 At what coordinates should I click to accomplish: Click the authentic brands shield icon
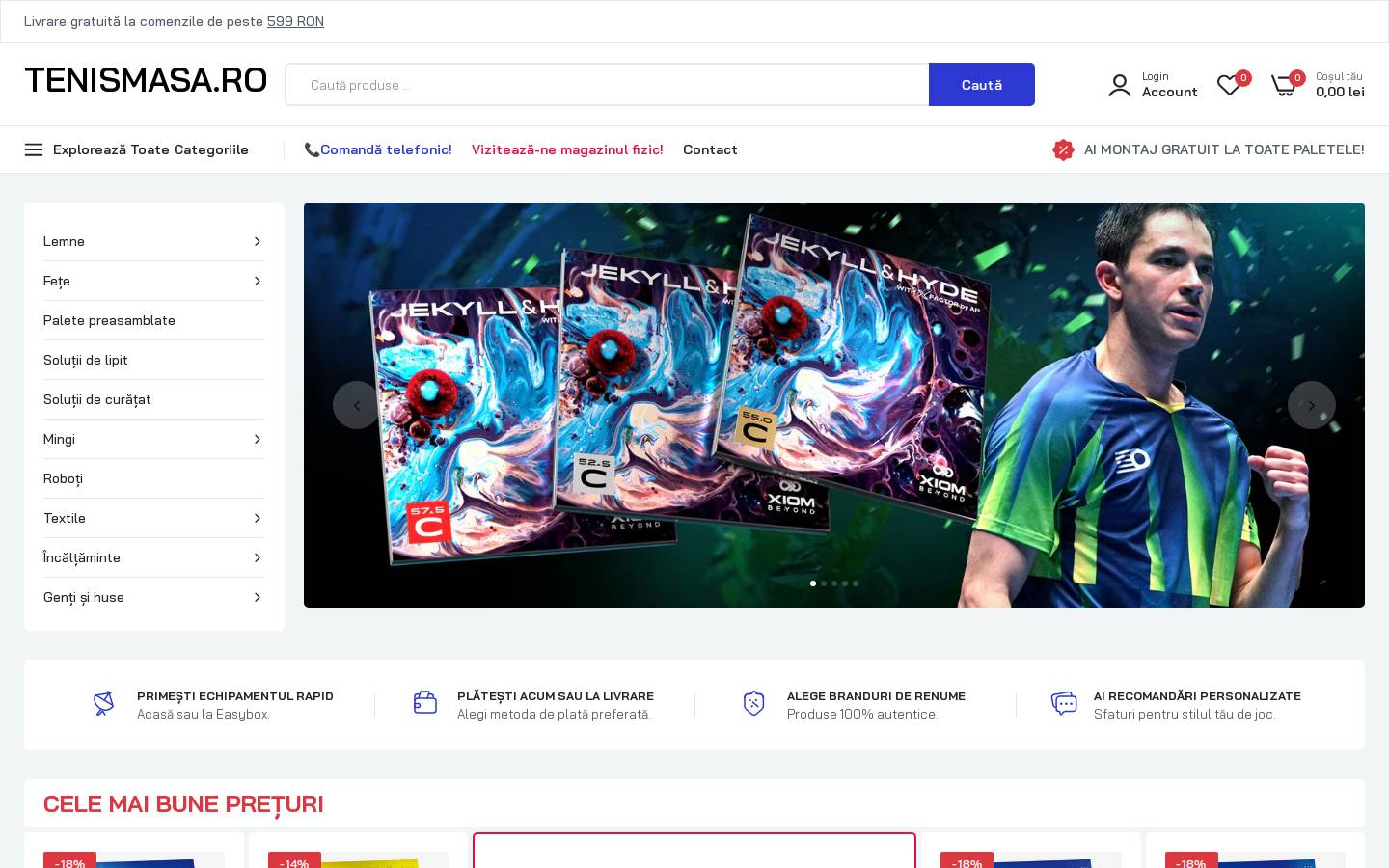tap(754, 703)
